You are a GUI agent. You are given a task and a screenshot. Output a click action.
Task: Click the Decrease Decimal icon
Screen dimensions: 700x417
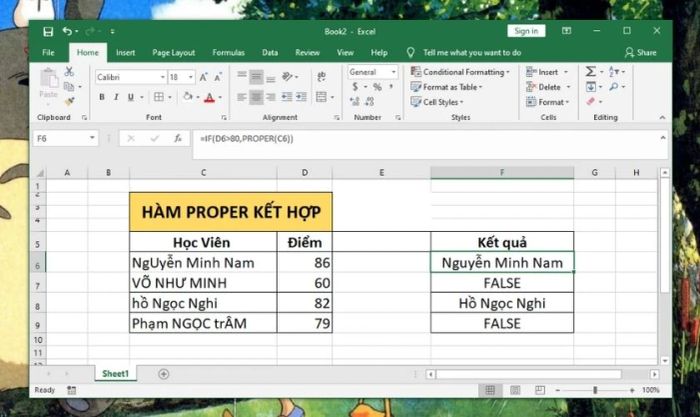pyautogui.click(x=370, y=101)
